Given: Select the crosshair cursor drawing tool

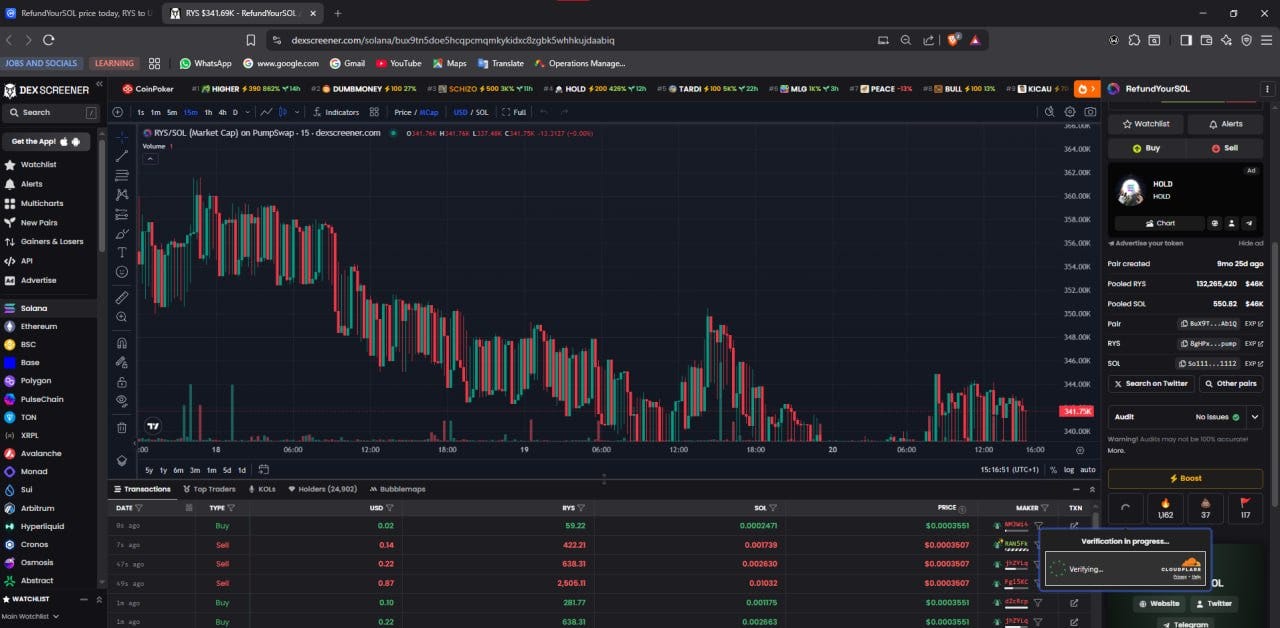Looking at the screenshot, I should point(122,136).
